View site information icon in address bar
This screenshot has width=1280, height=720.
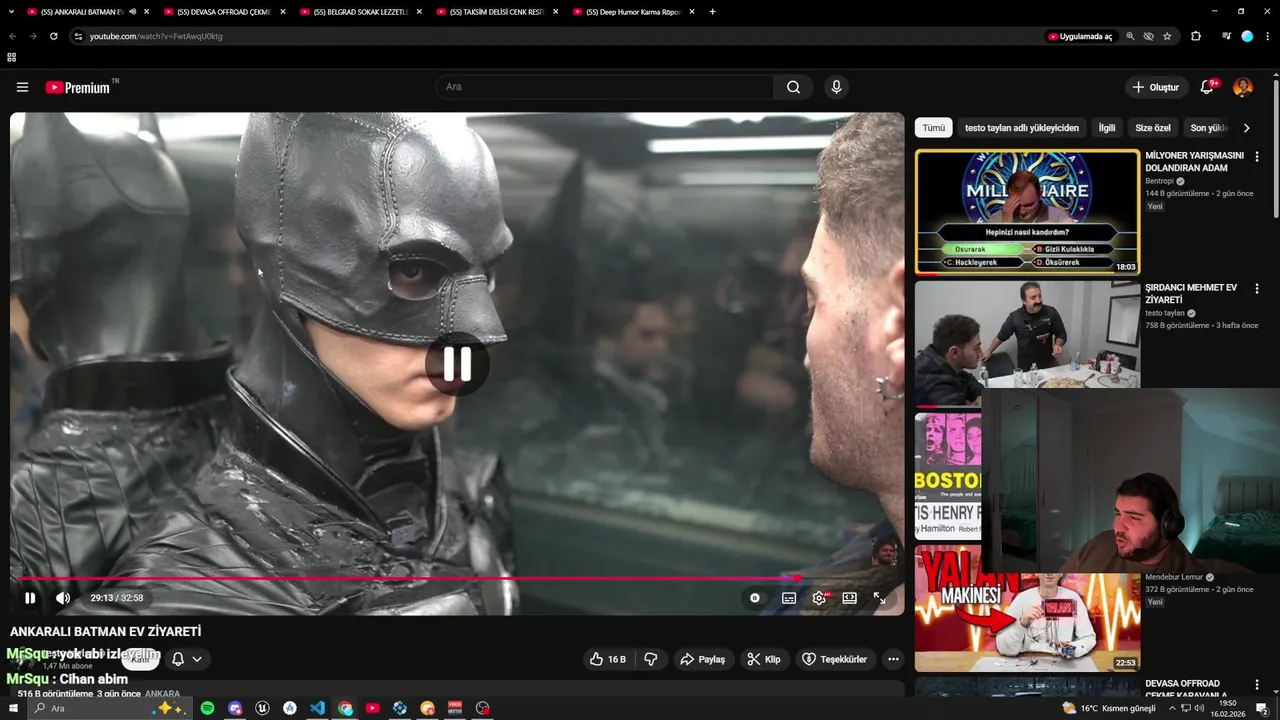point(78,36)
